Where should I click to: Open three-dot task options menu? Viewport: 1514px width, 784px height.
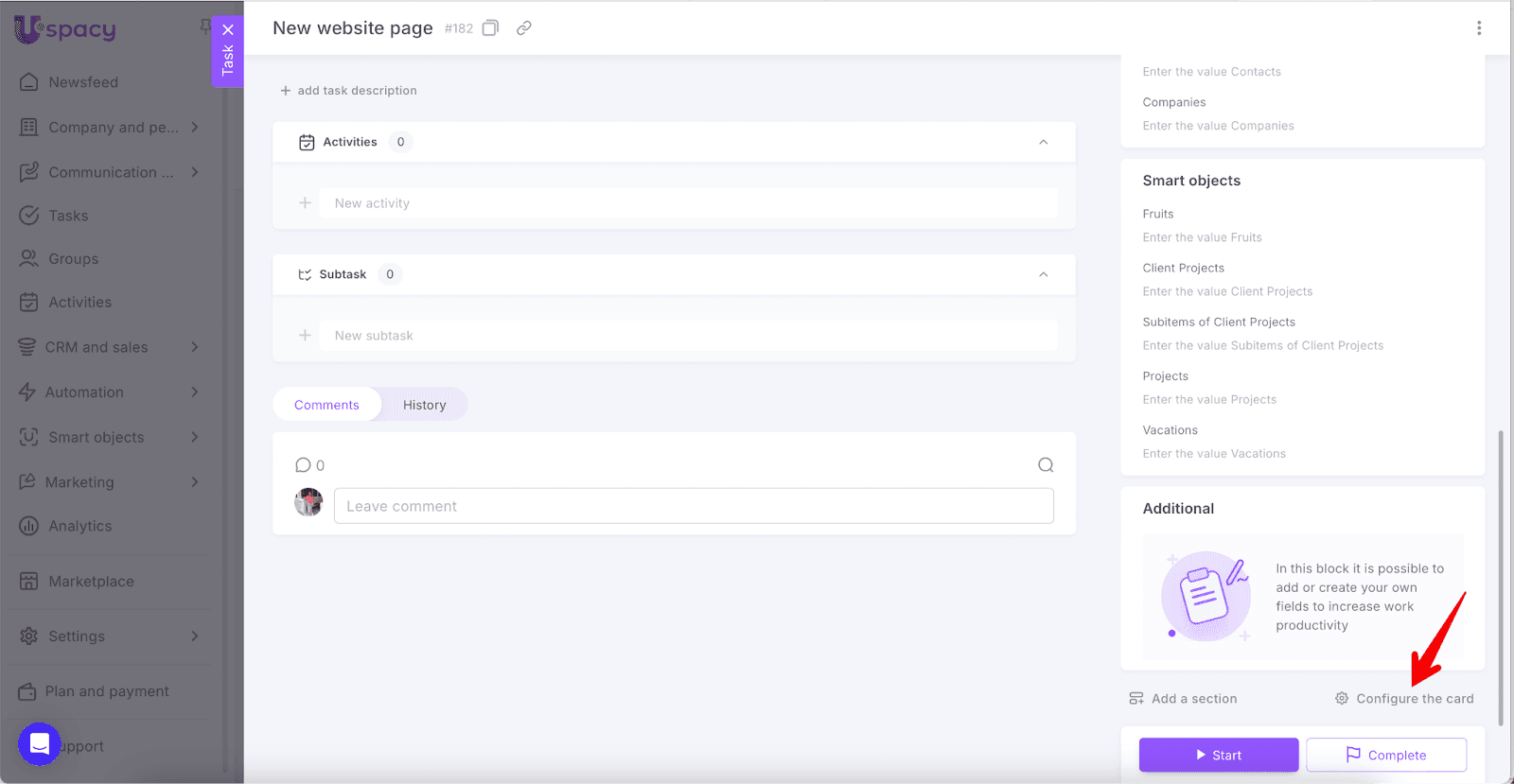coord(1478,28)
